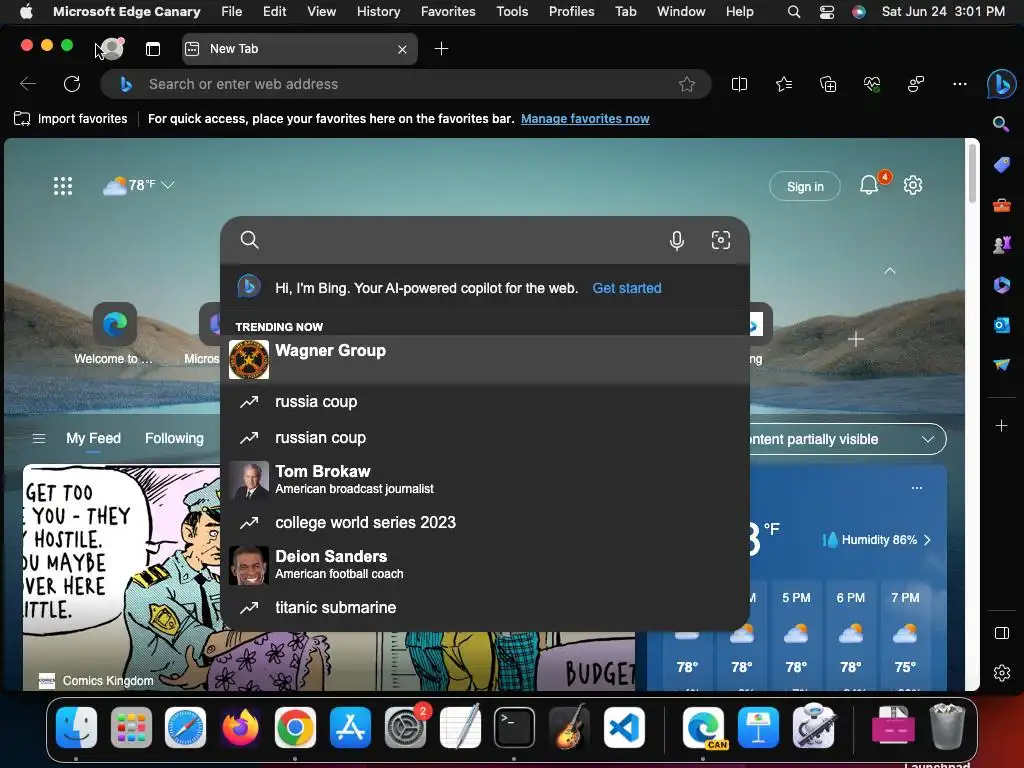This screenshot has height=768, width=1024.
Task: Open Humidity 86% details chevron
Action: pyautogui.click(x=927, y=540)
